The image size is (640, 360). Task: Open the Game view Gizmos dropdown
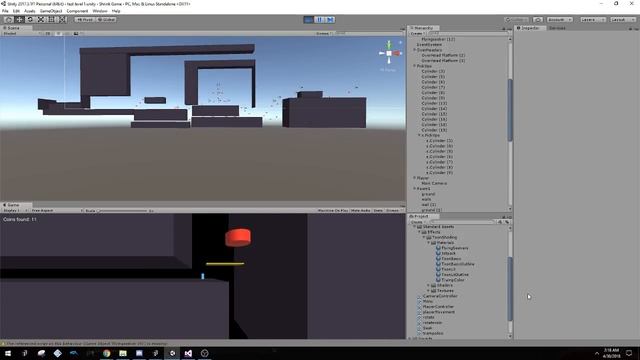[x=393, y=211]
